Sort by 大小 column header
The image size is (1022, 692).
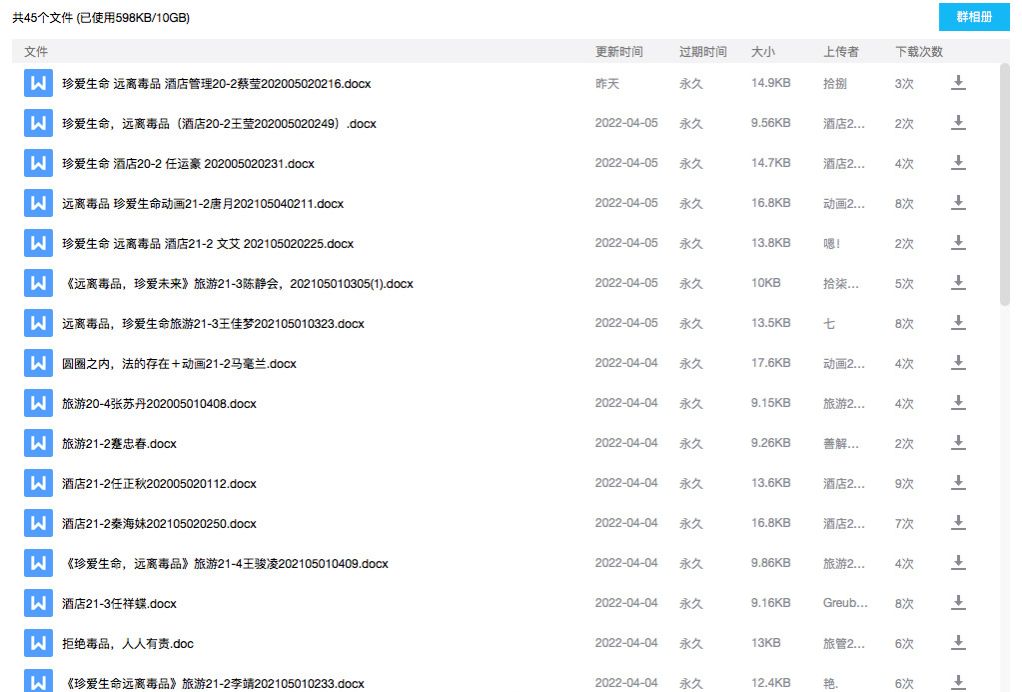pos(763,51)
